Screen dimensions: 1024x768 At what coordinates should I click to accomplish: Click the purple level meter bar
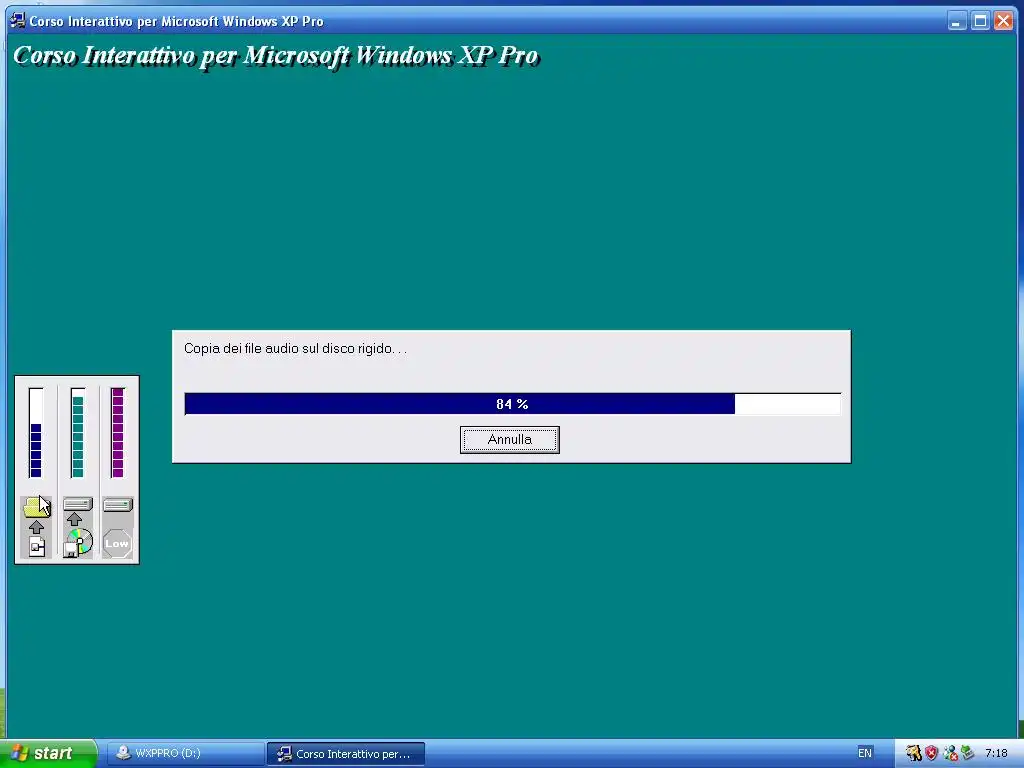[118, 432]
